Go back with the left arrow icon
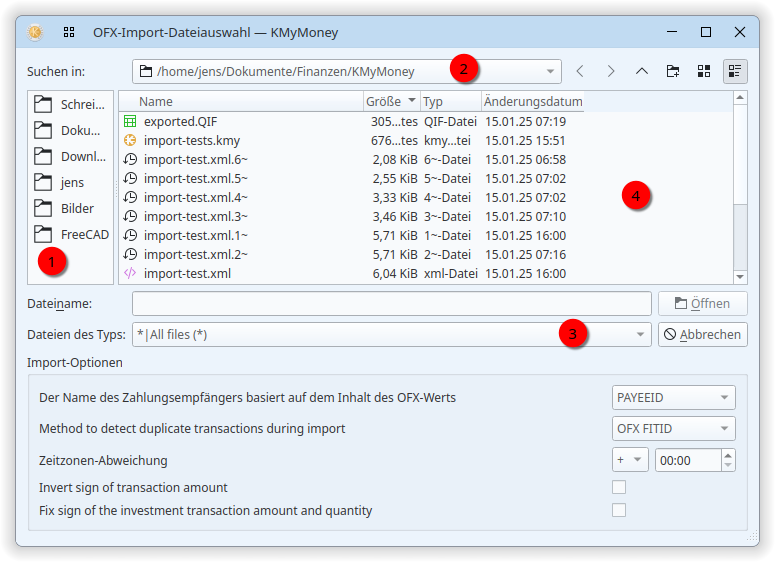775x562 pixels. tap(580, 71)
